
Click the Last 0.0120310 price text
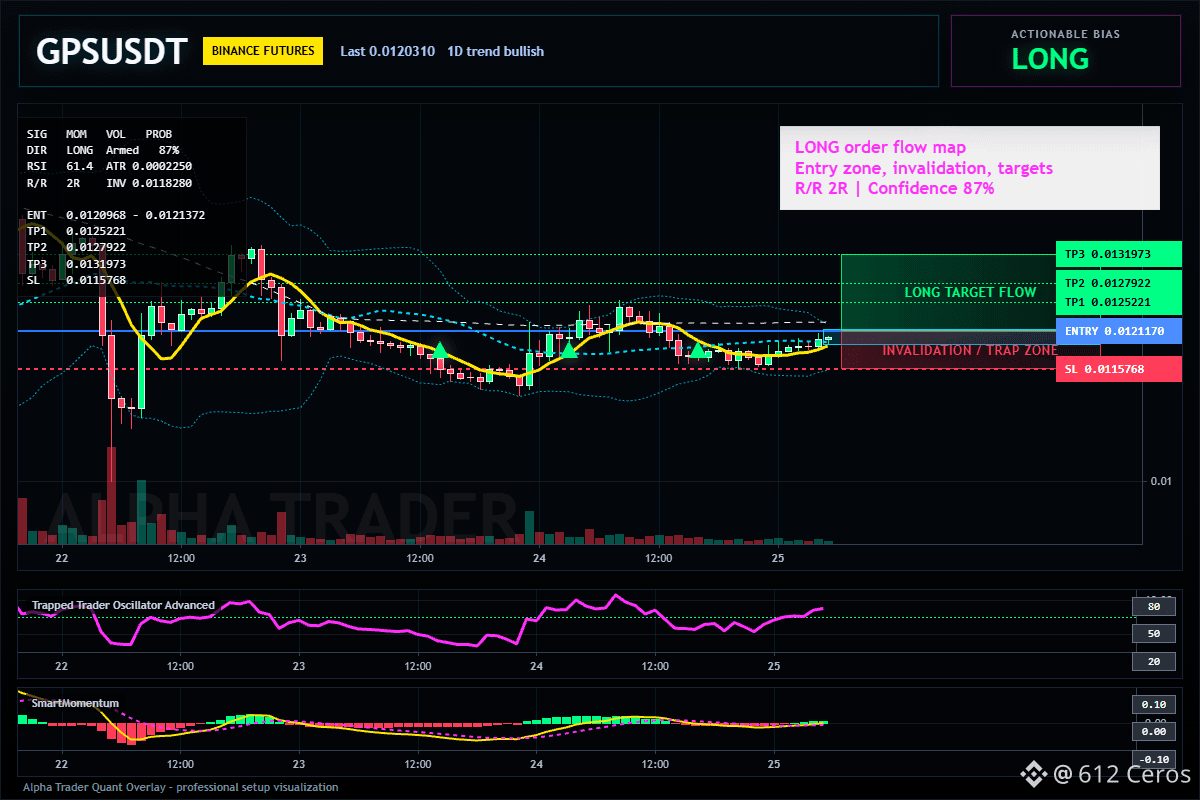point(387,51)
